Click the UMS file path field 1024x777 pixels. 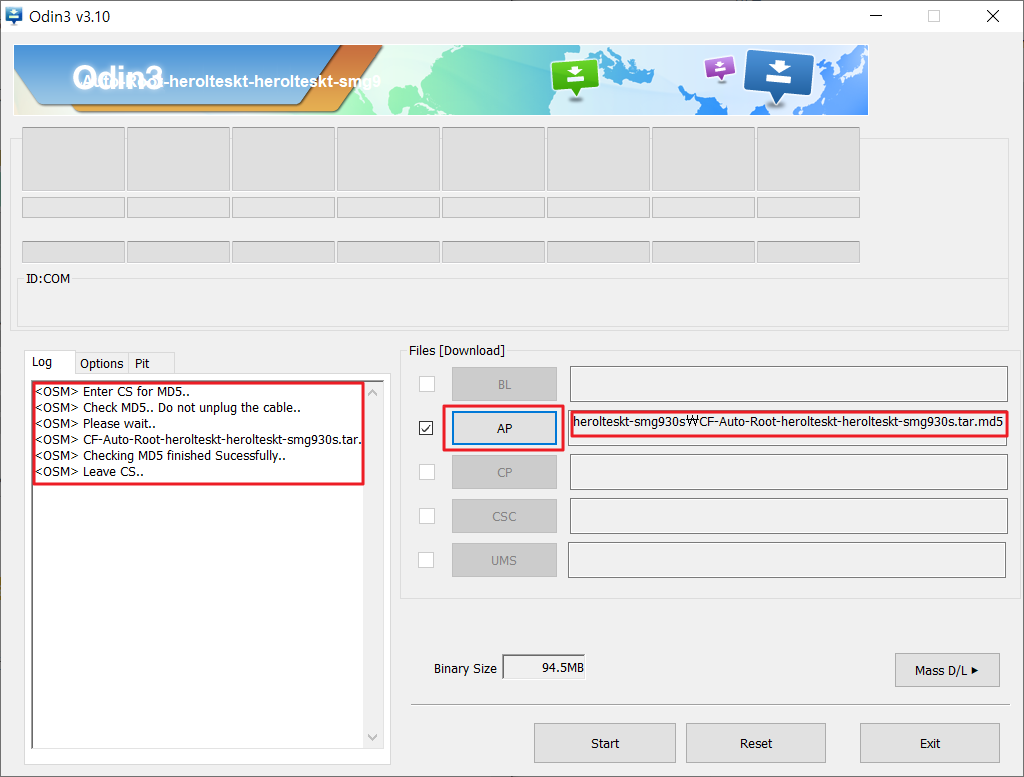click(787, 560)
